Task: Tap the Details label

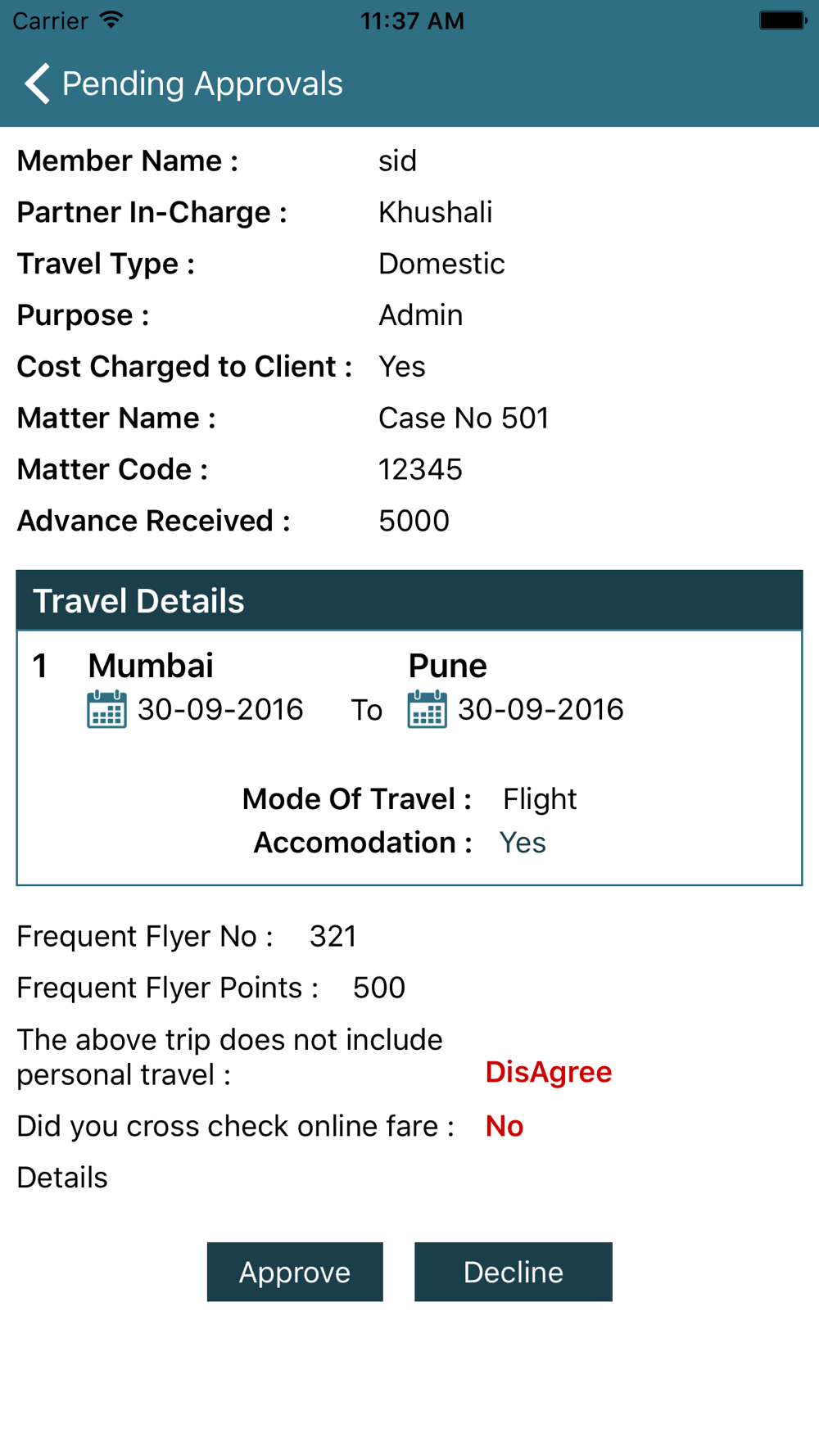Action: coord(62,1178)
